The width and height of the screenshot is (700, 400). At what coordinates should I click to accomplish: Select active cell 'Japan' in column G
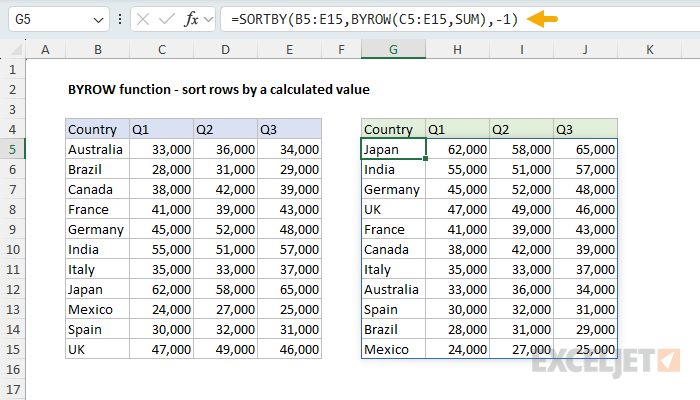(x=393, y=150)
